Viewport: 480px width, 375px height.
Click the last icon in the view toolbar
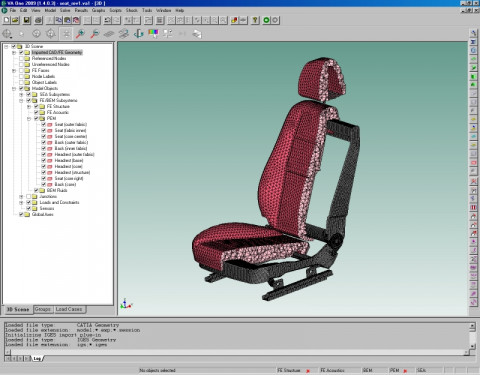[x=197, y=34]
